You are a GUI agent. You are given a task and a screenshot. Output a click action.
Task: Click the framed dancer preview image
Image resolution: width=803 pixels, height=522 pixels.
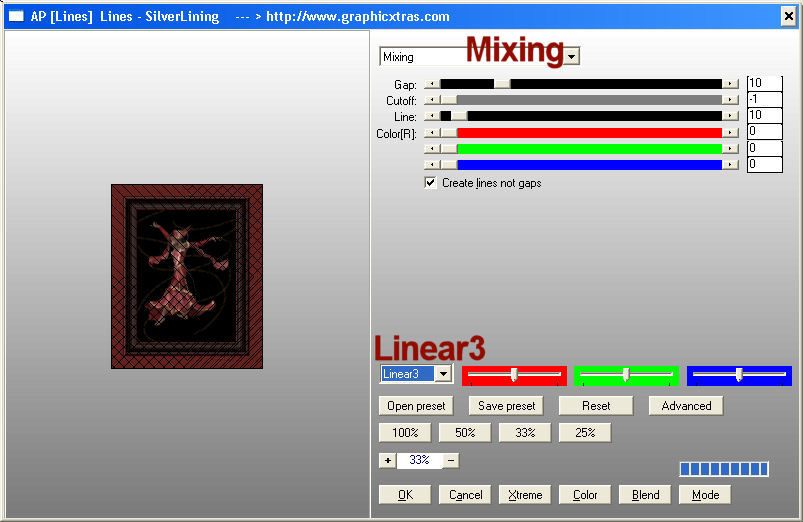tap(187, 277)
